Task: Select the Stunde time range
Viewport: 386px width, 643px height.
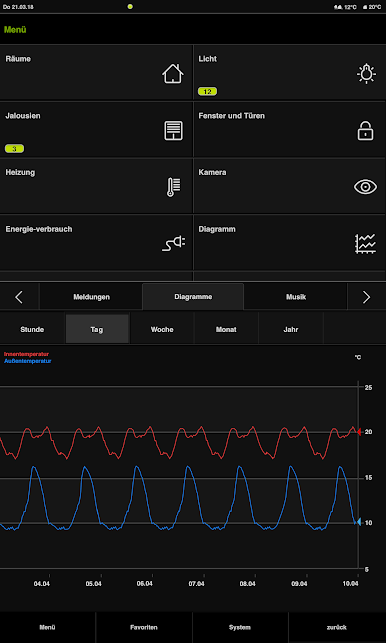Action: (32, 329)
